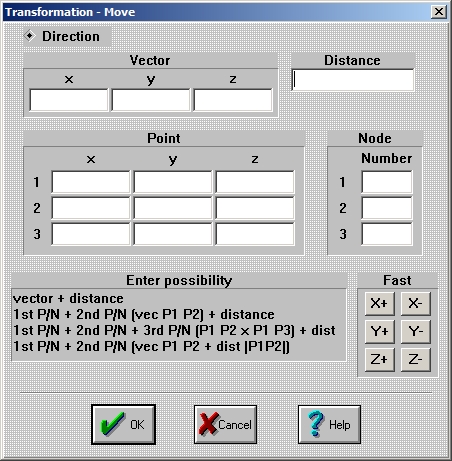Click the Vector y input field
Screen dimensions: 452x461
[151, 100]
